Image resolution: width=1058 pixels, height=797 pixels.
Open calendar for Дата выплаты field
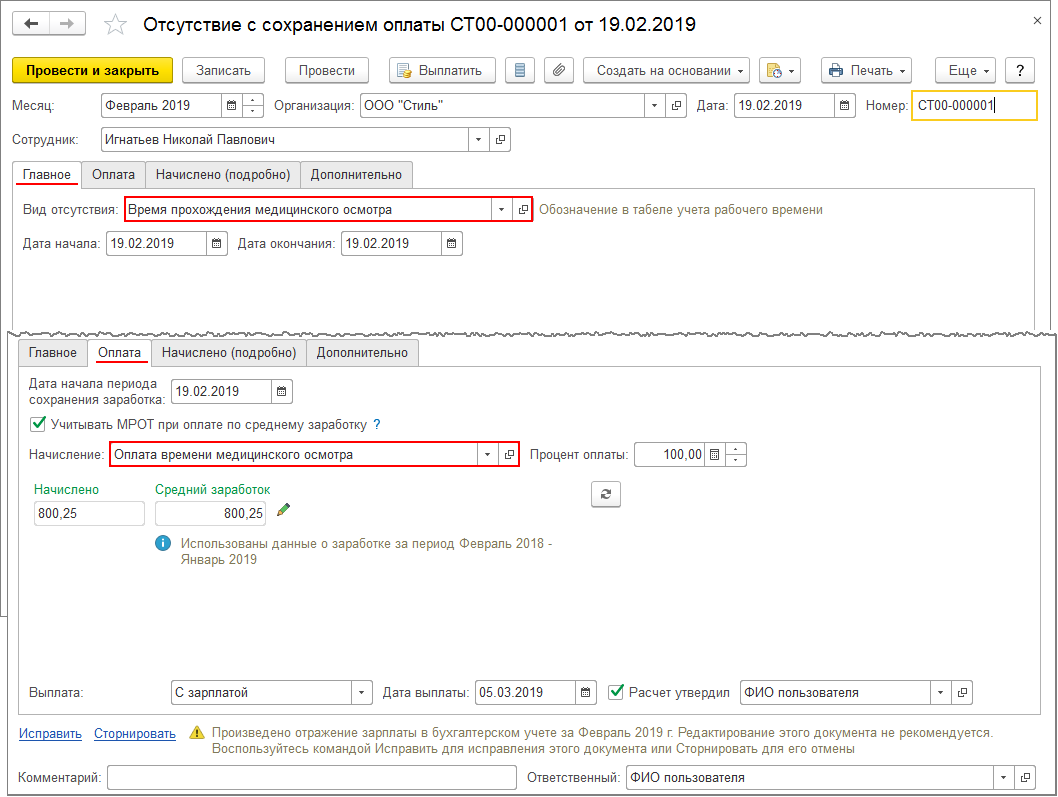pos(586,692)
